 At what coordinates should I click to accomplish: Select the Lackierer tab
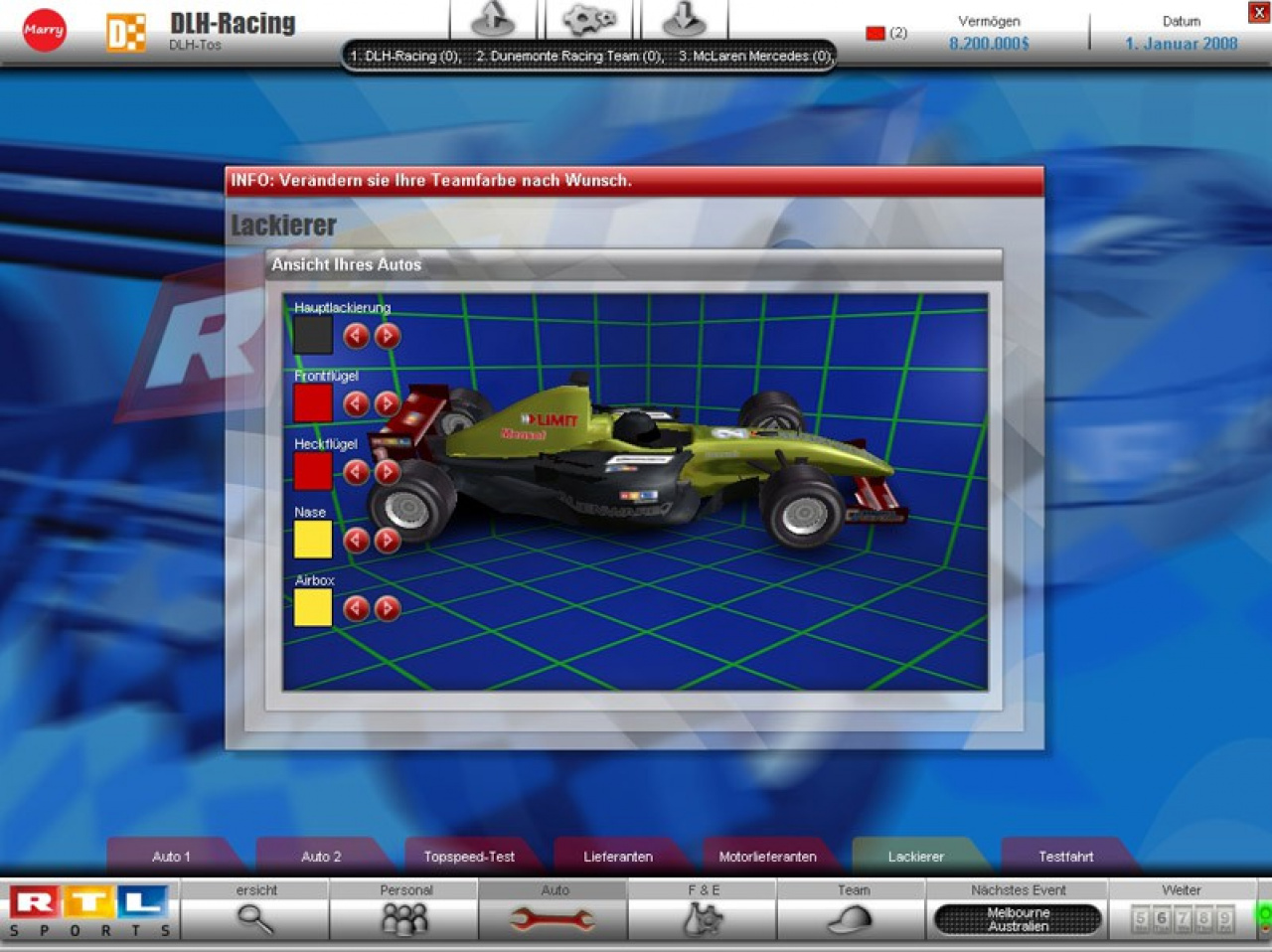[916, 857]
